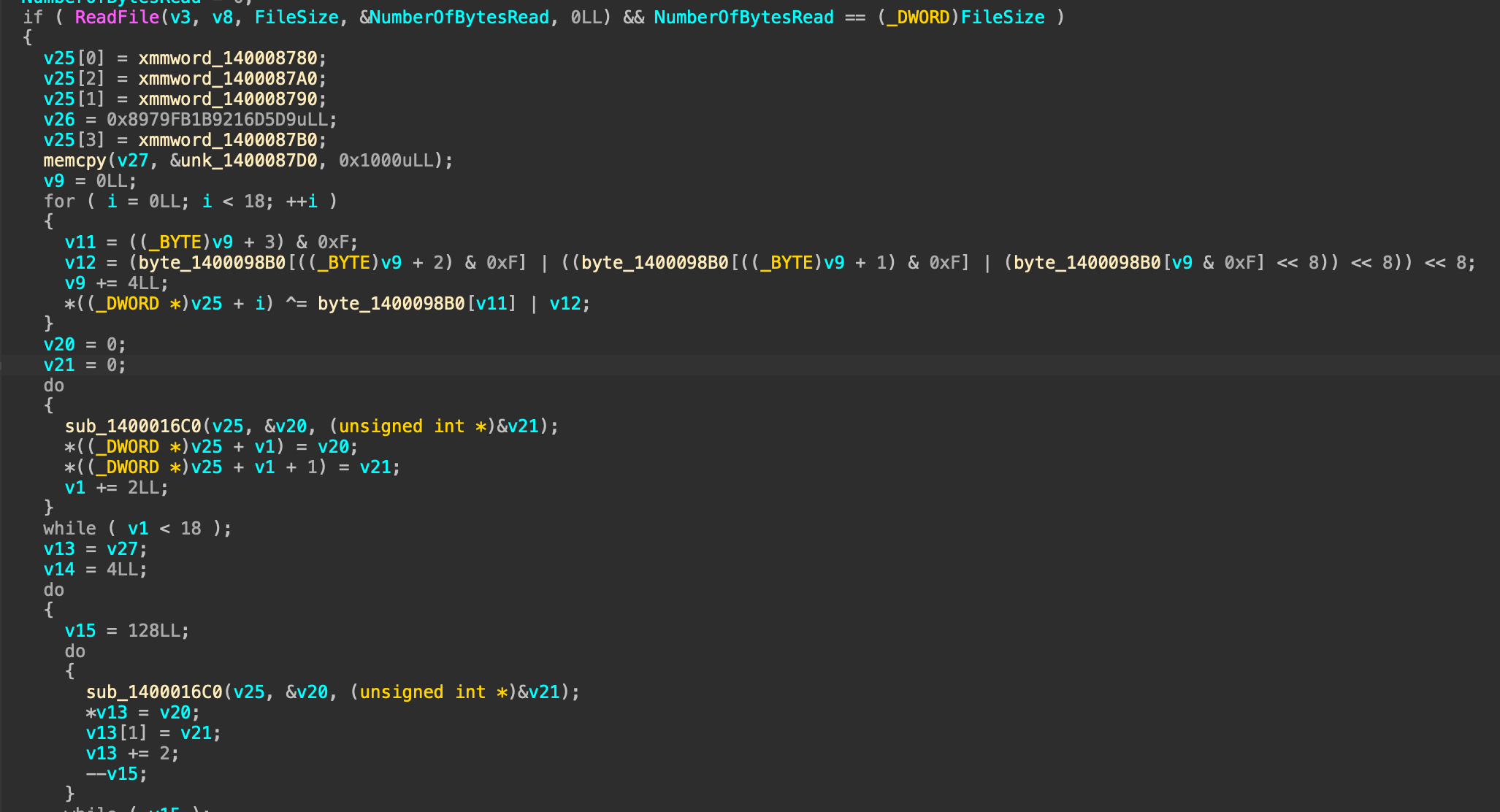1500x812 pixels.
Task: Click the ReadFile function call
Action: (x=117, y=17)
